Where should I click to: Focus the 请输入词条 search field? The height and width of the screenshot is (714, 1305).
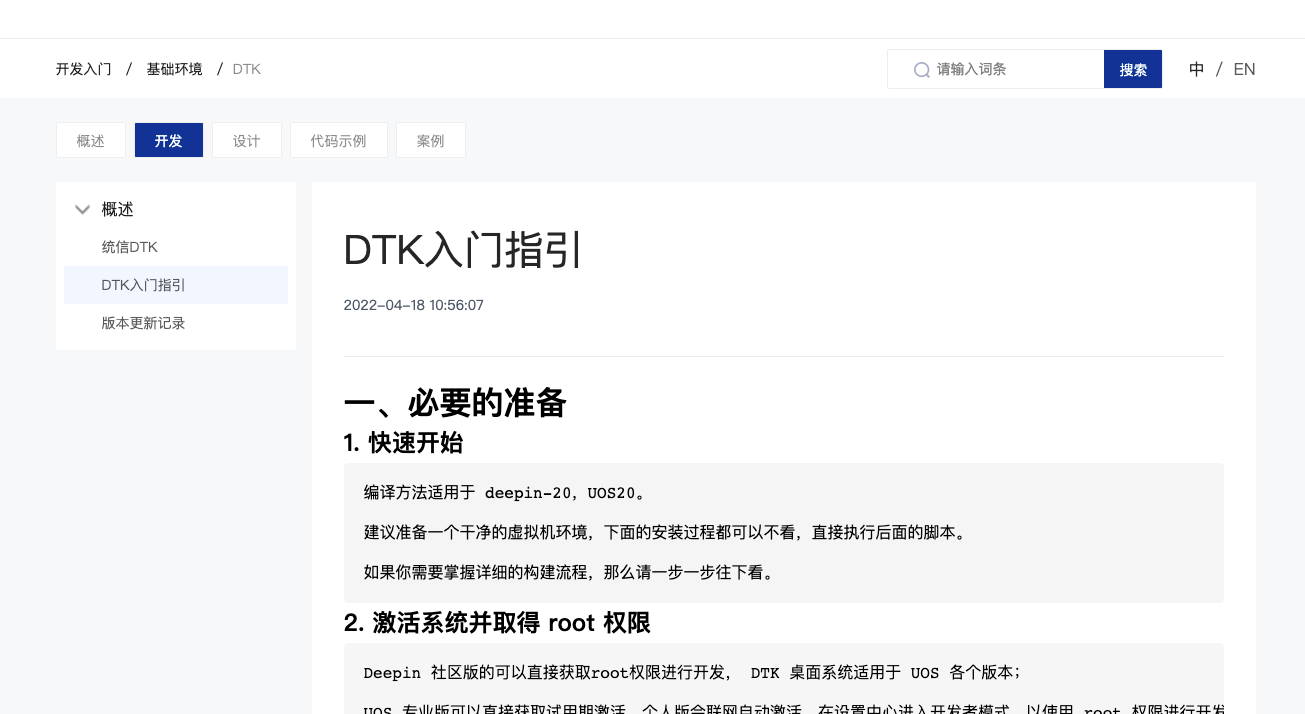[x=996, y=69]
